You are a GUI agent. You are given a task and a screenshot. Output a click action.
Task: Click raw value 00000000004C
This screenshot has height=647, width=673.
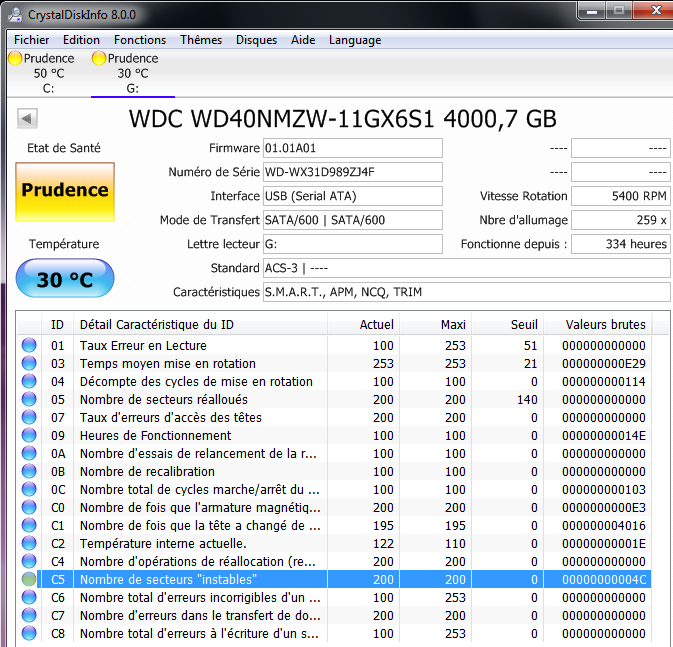[x=604, y=580]
